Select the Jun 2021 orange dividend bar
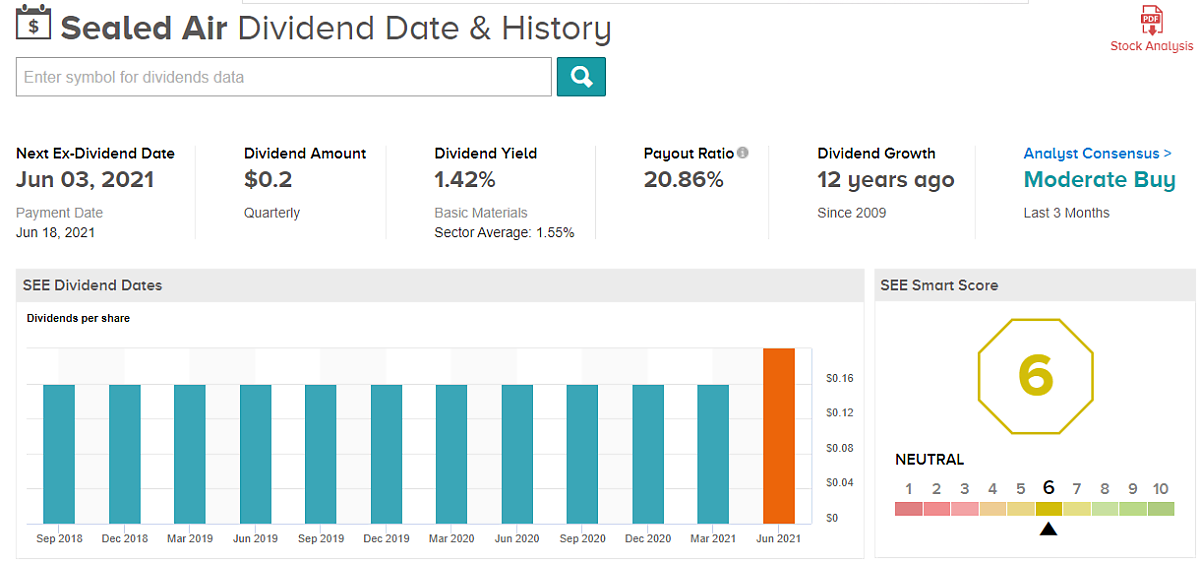1200x563 pixels. [779, 436]
